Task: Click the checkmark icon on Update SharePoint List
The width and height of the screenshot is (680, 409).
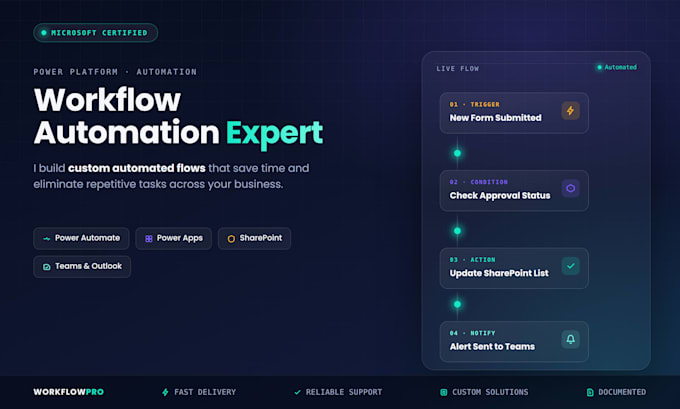Action: (570, 266)
